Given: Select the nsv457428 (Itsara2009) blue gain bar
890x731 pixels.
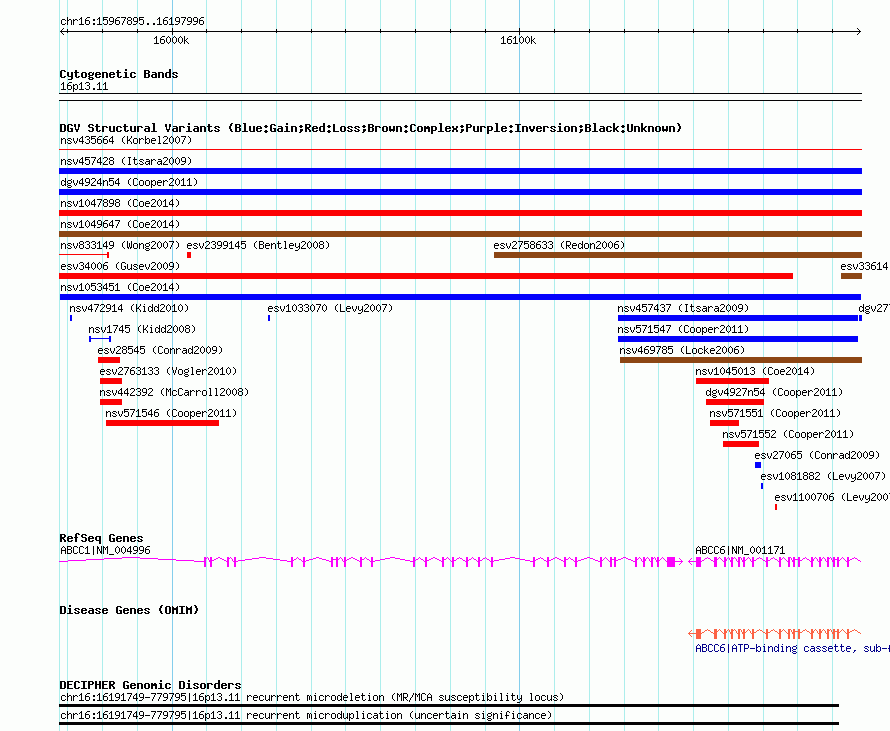Looking at the screenshot, I should click(460, 171).
